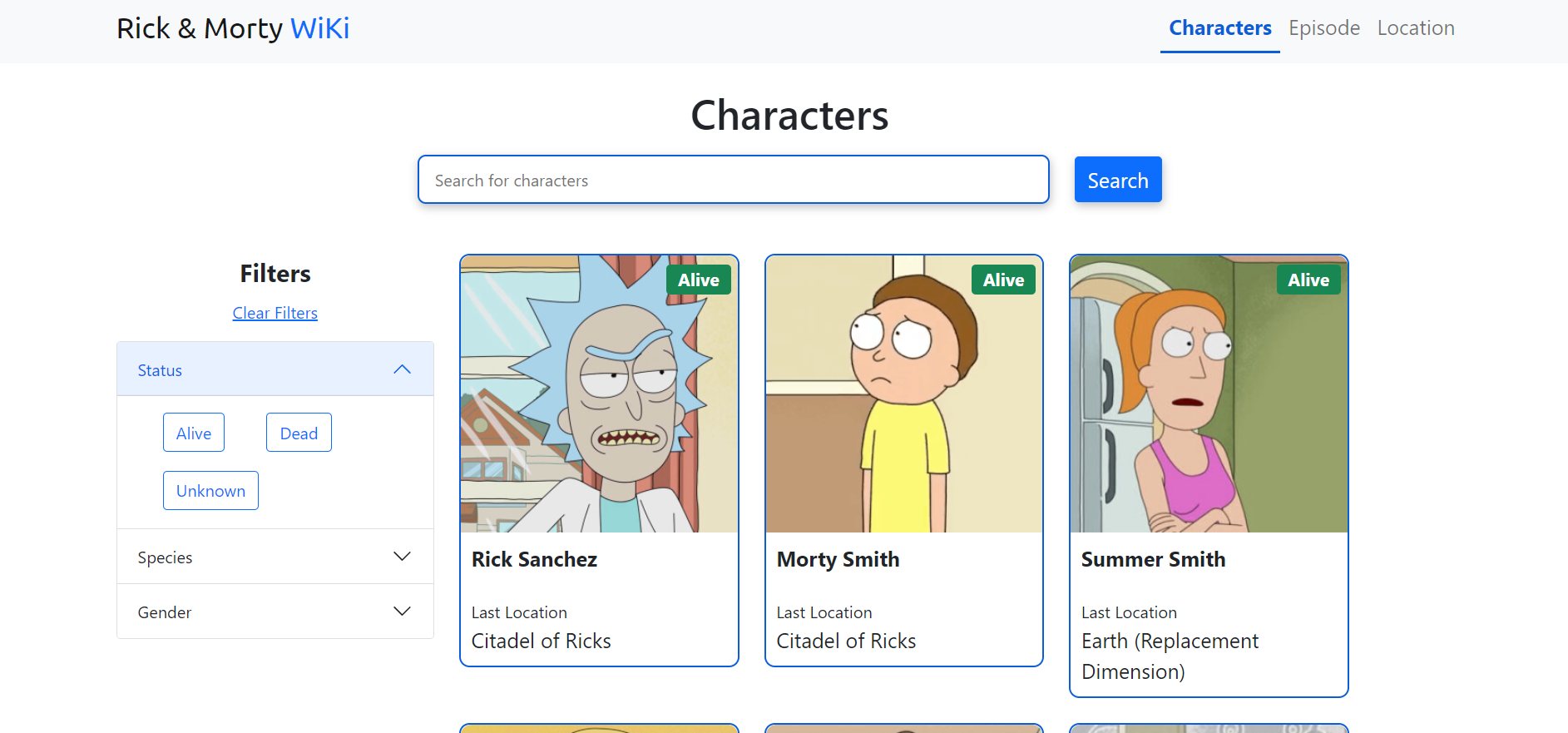
Task: Click the Filters heading
Action: [275, 274]
